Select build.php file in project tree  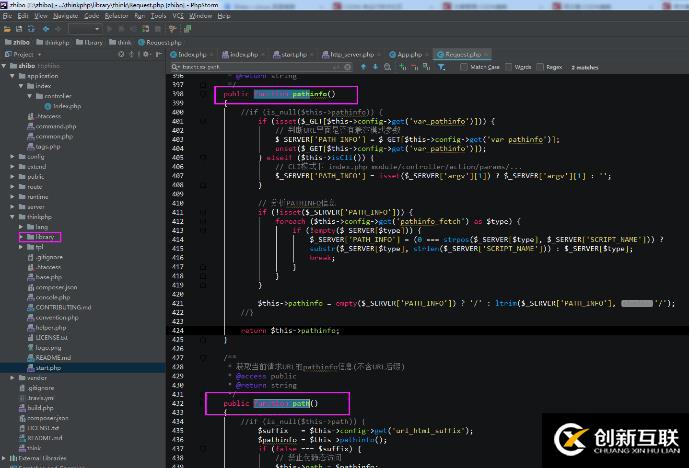pyautogui.click(x=36, y=408)
